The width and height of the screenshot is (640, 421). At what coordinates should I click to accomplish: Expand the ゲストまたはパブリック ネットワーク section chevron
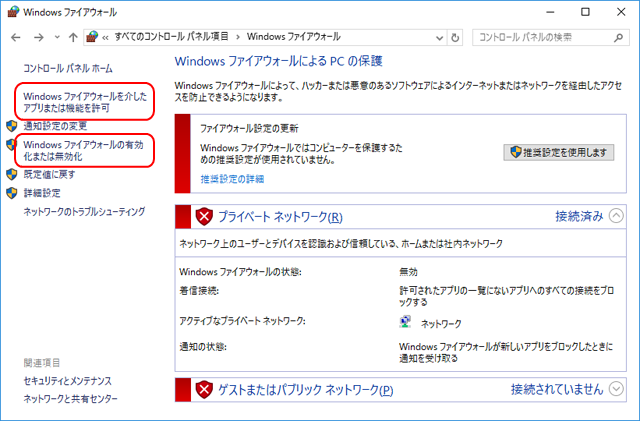click(x=616, y=389)
